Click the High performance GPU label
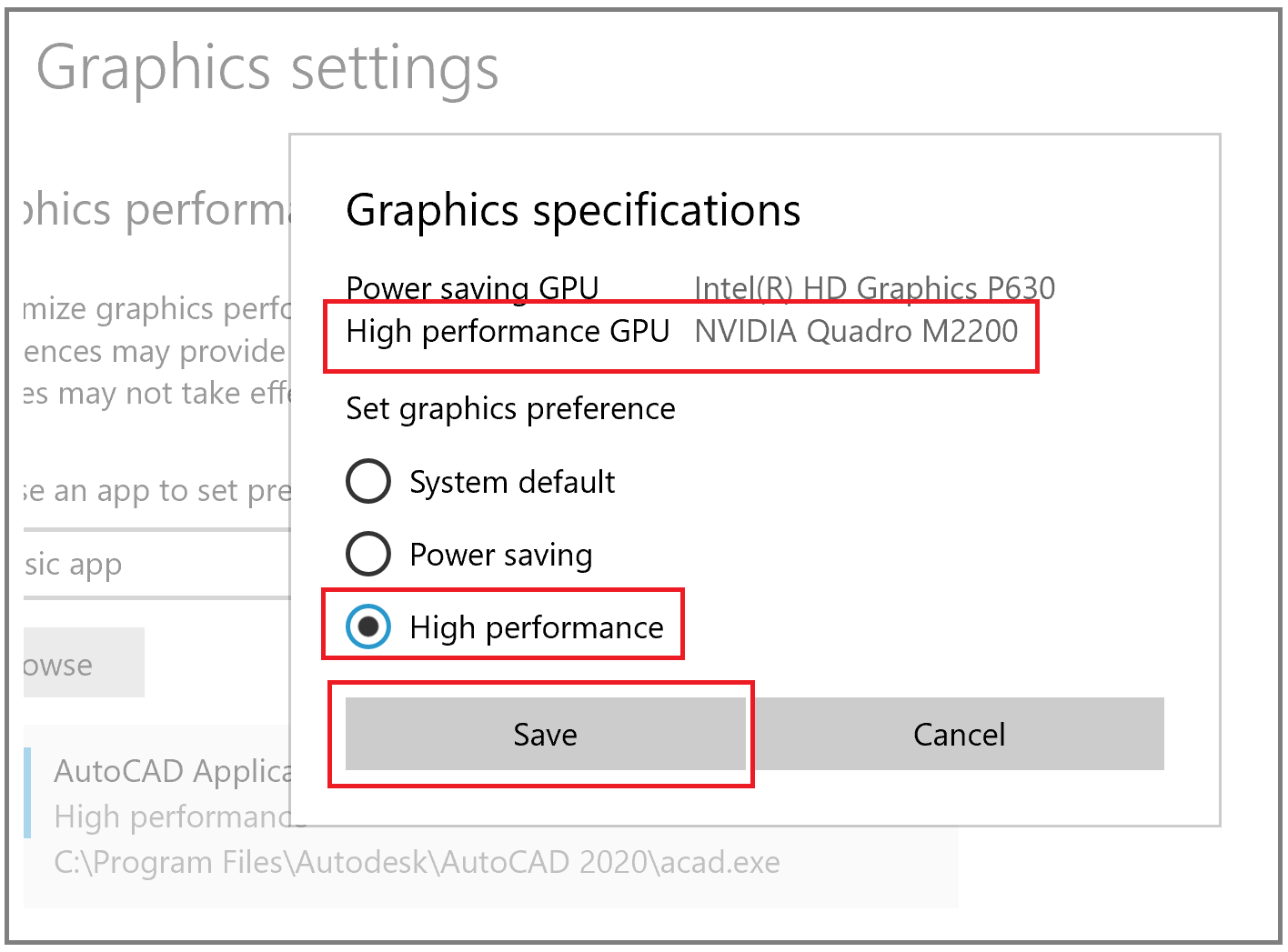This screenshot has height=952, width=1288. (508, 332)
